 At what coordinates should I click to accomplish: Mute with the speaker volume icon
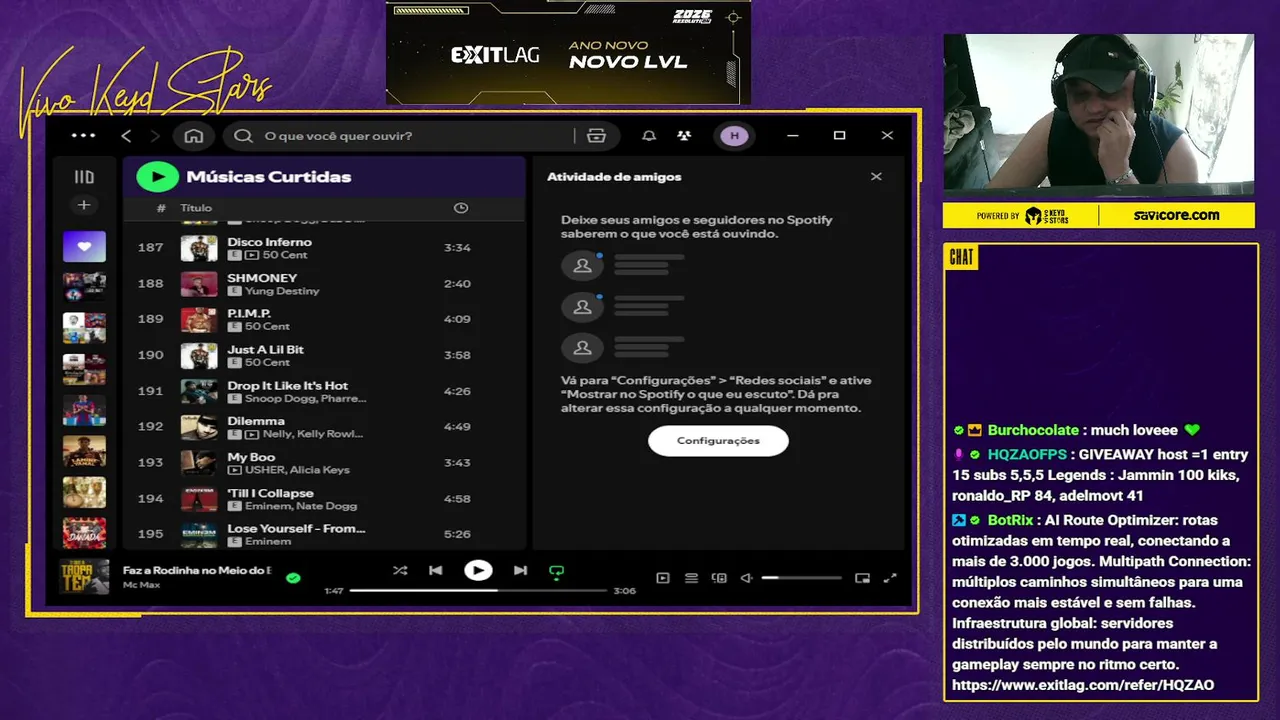[x=746, y=578]
